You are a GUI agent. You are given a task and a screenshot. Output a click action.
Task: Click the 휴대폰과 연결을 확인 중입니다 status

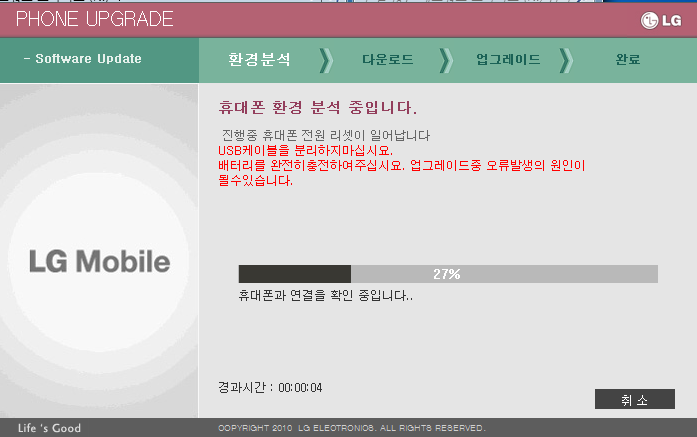pyautogui.click(x=325, y=296)
